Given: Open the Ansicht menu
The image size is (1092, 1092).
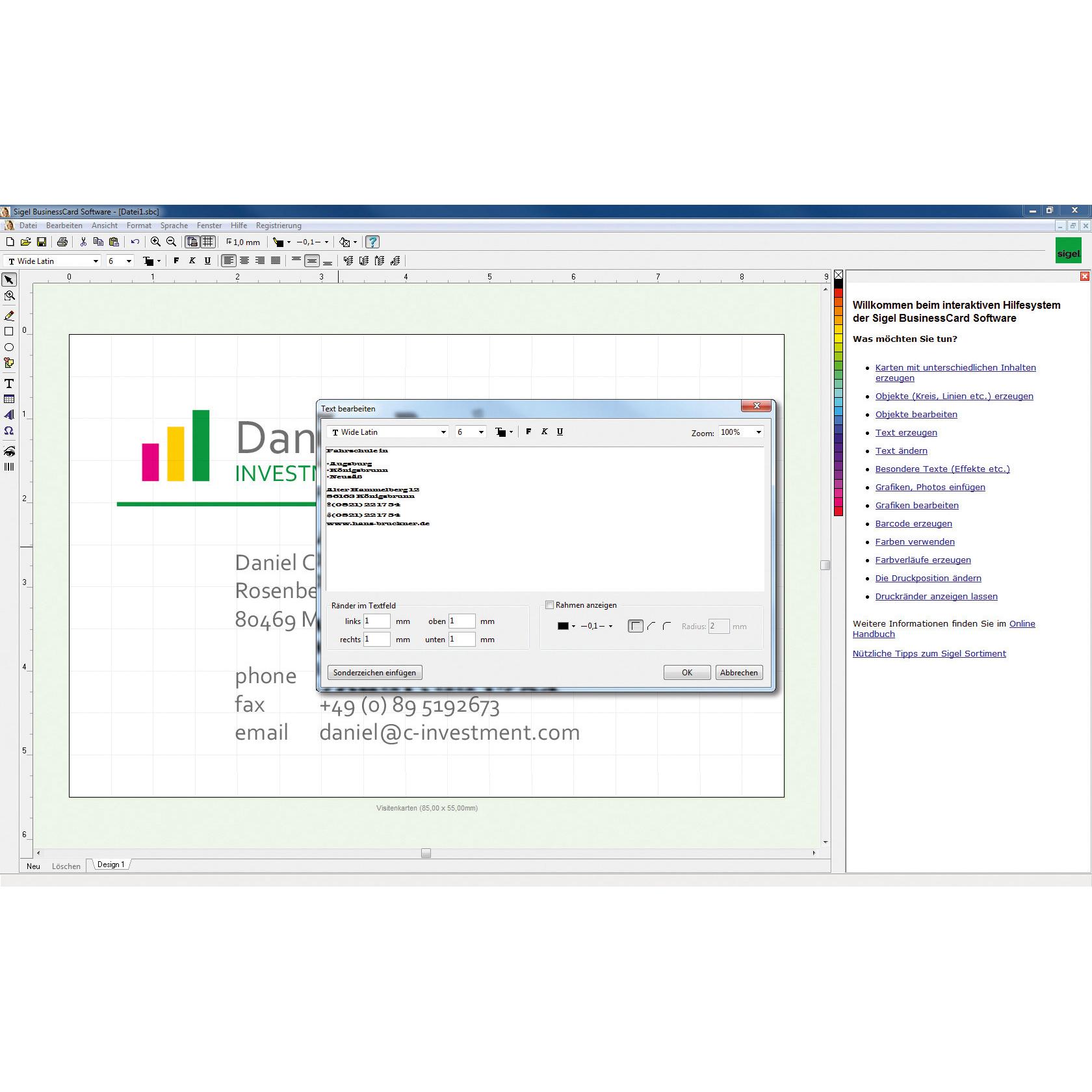Looking at the screenshot, I should click(105, 226).
